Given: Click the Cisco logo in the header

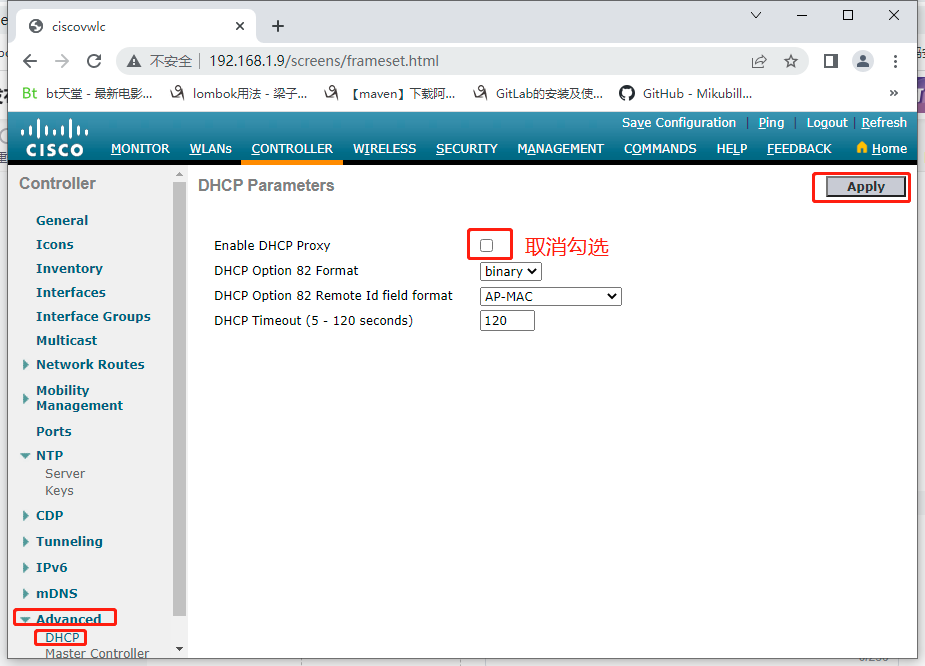Looking at the screenshot, I should (53, 138).
